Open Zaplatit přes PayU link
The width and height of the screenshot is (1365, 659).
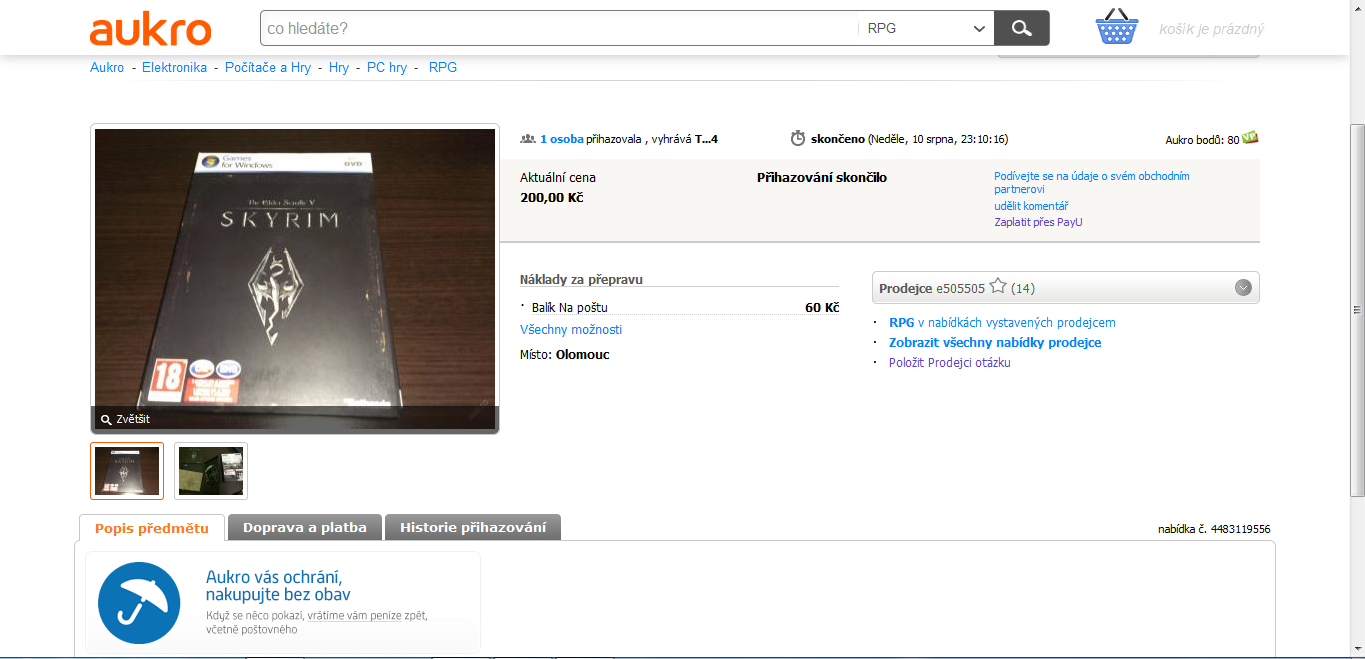[x=1037, y=222]
